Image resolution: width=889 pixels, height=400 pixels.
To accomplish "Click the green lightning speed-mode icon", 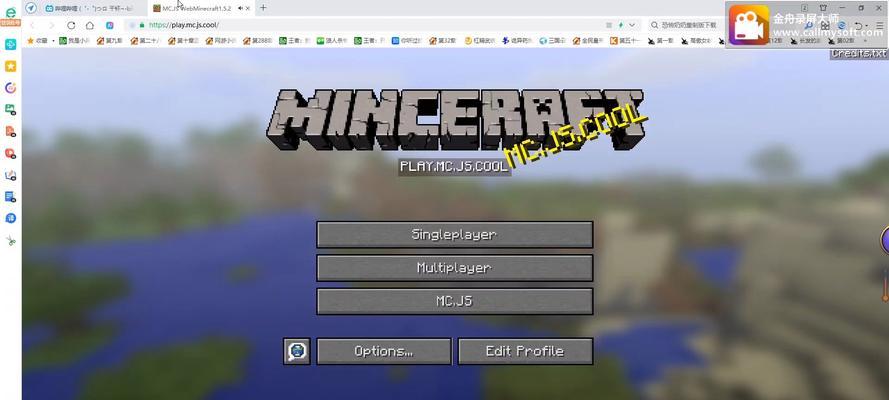I will 621,25.
